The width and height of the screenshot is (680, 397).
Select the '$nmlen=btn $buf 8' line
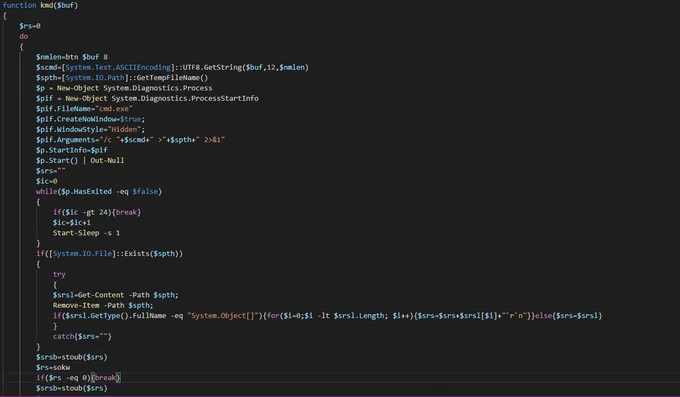(72, 57)
